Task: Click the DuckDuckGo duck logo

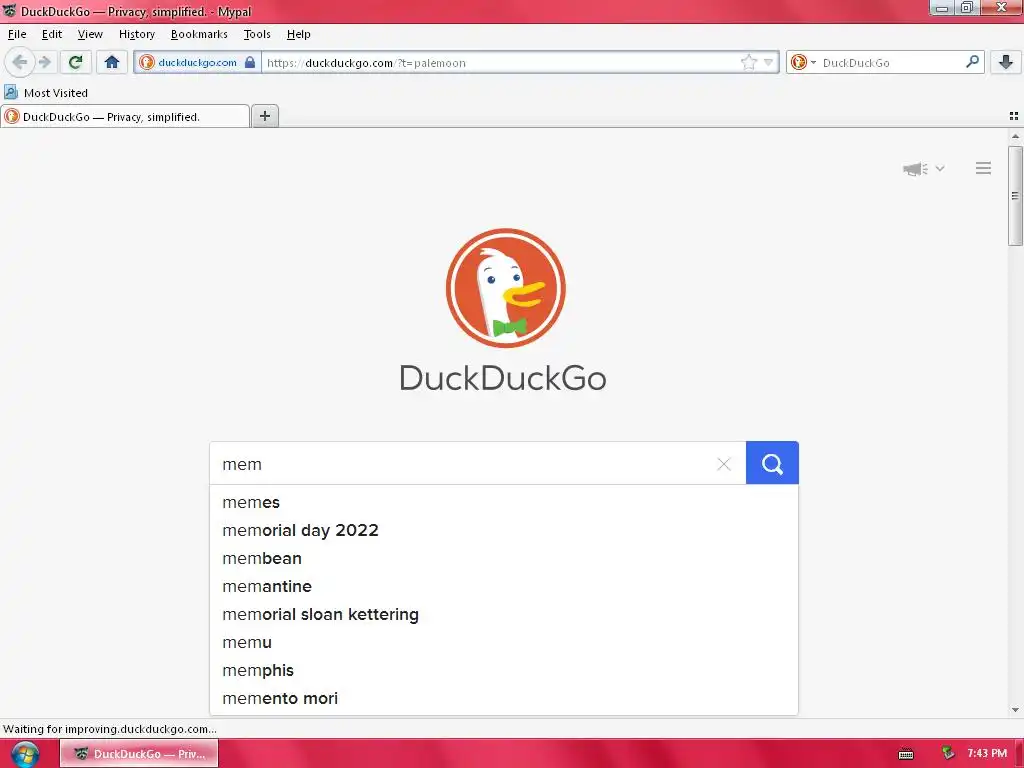Action: coord(505,288)
